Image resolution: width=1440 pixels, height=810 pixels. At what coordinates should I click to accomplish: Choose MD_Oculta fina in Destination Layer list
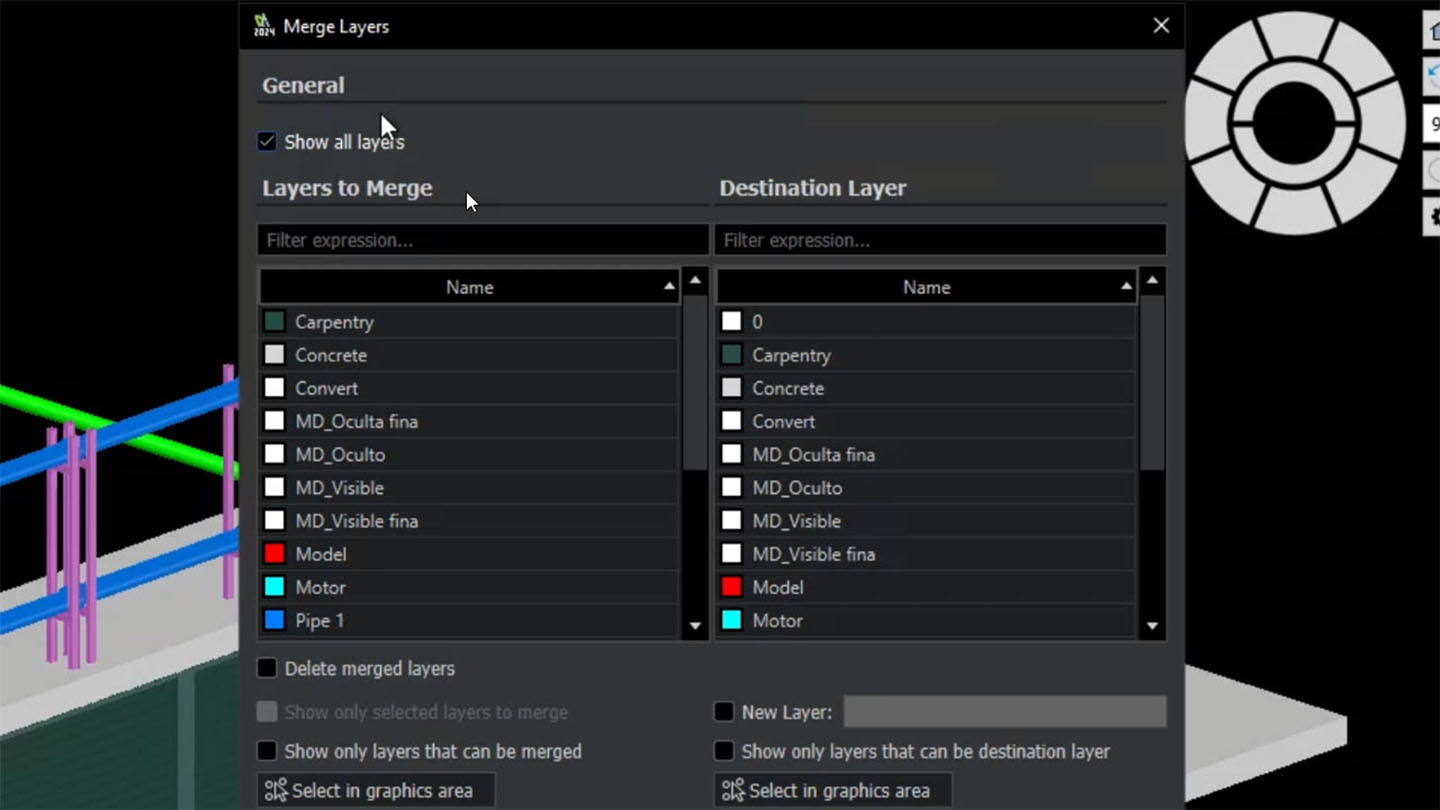(926, 454)
